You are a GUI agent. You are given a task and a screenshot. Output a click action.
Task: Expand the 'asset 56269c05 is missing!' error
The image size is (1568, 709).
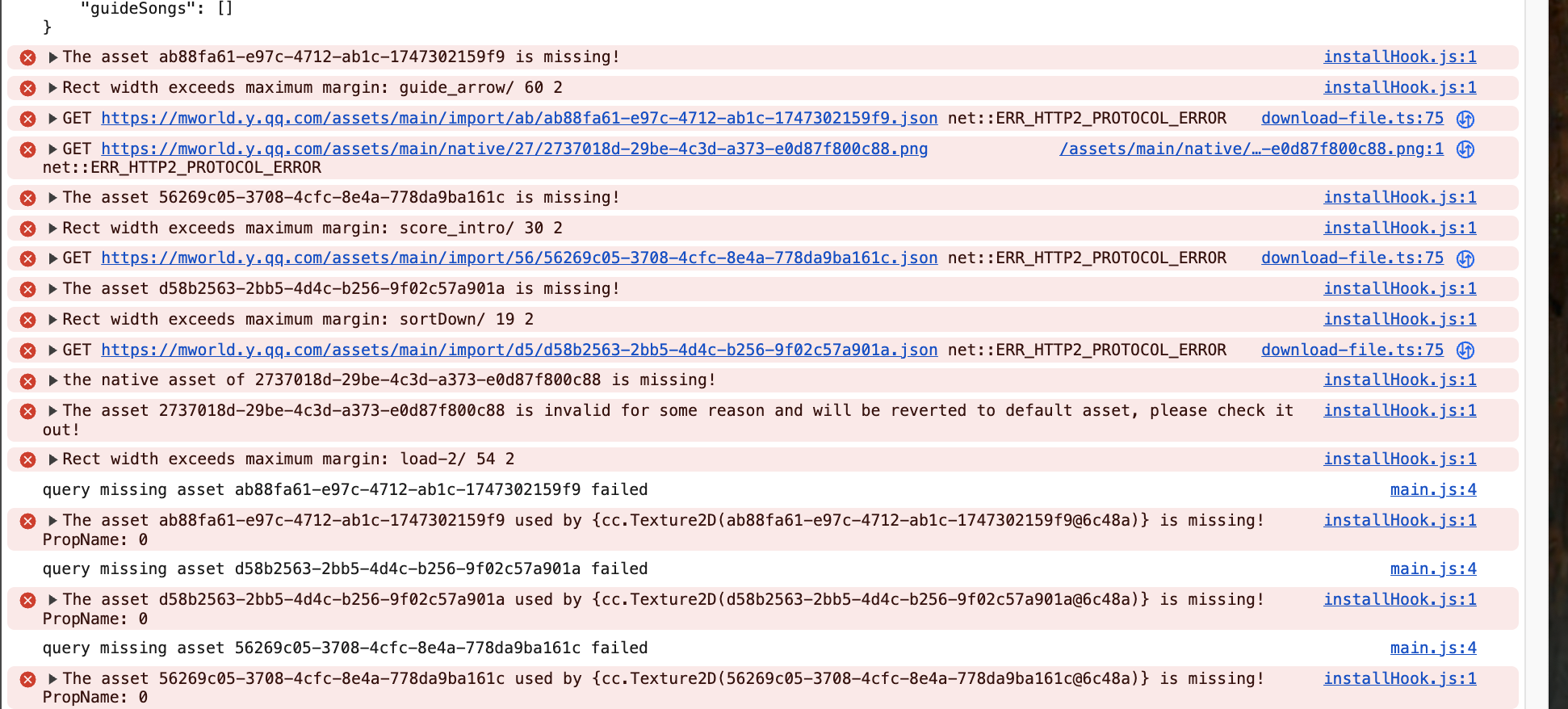coord(52,198)
